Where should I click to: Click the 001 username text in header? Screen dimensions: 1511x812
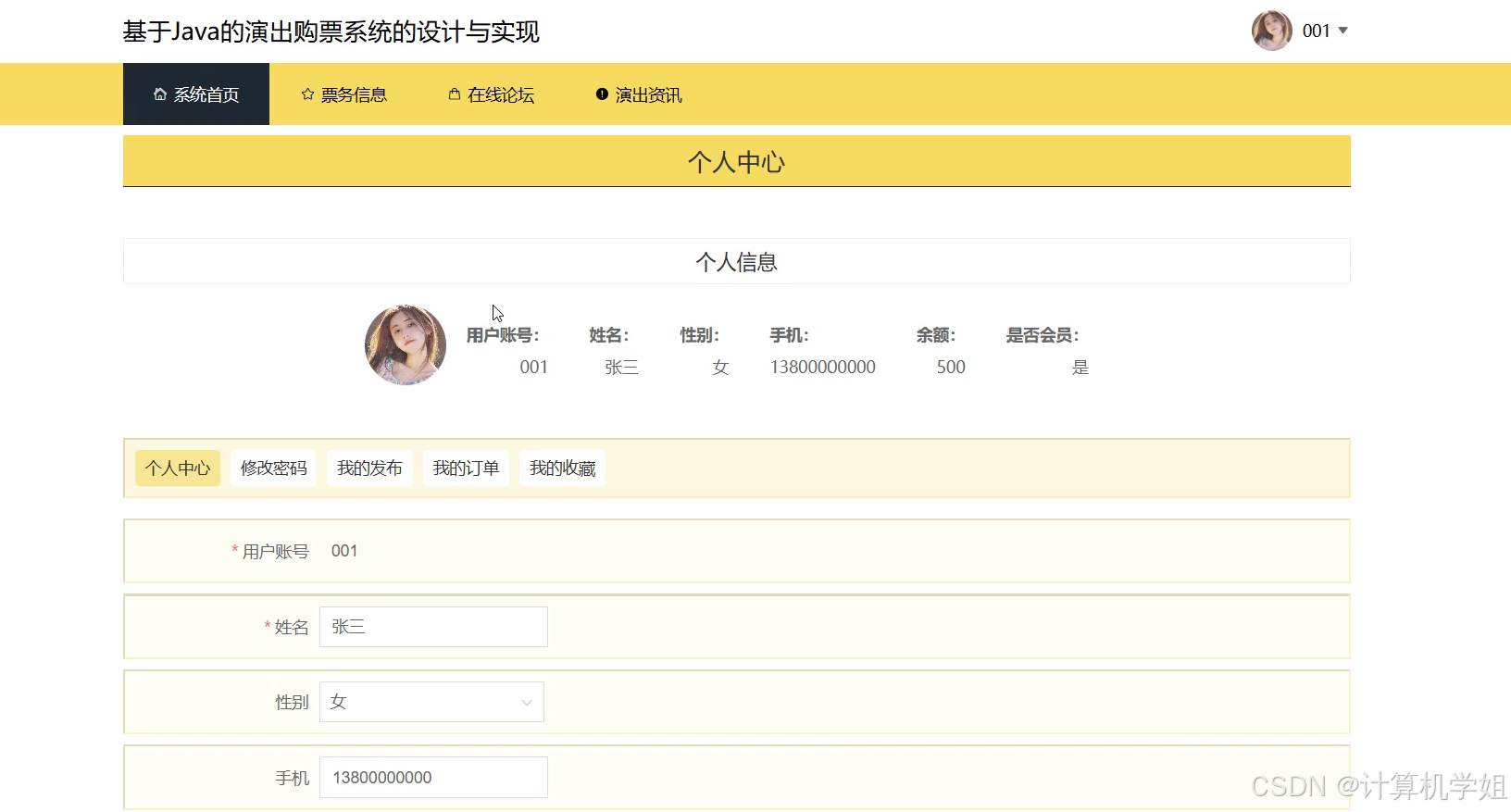[x=1316, y=31]
